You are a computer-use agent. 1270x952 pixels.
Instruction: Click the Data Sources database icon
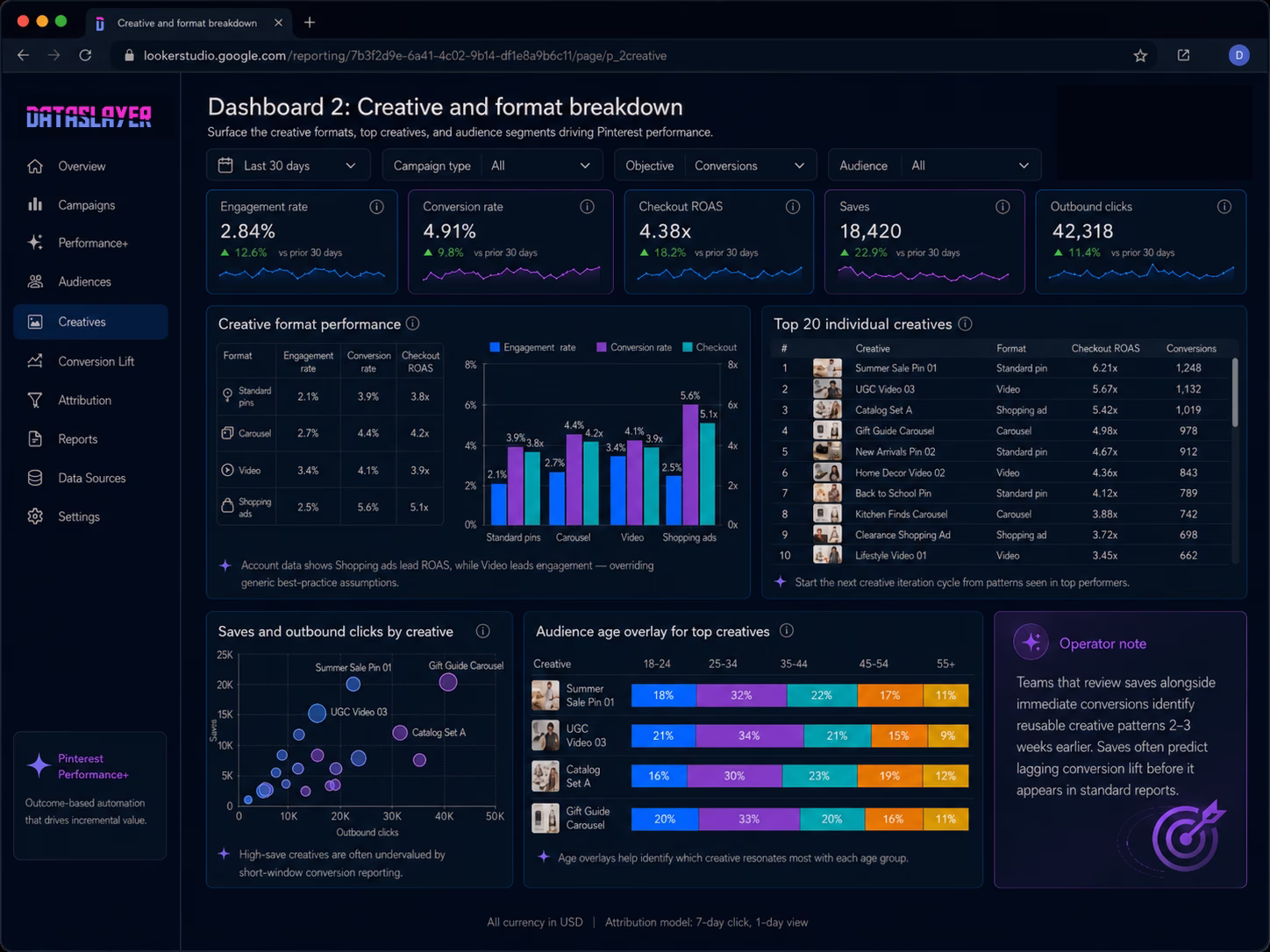click(35, 478)
